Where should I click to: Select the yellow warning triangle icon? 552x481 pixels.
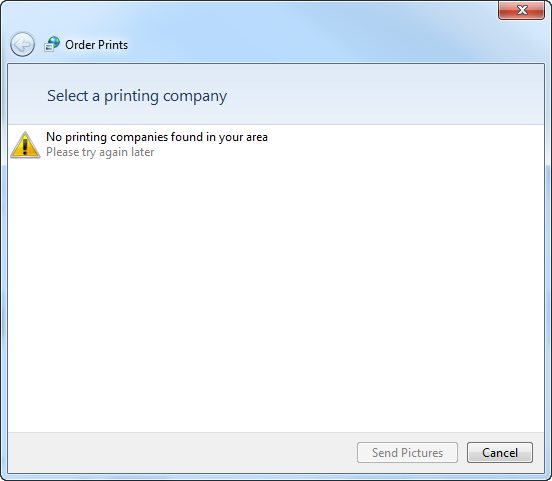pos(25,145)
